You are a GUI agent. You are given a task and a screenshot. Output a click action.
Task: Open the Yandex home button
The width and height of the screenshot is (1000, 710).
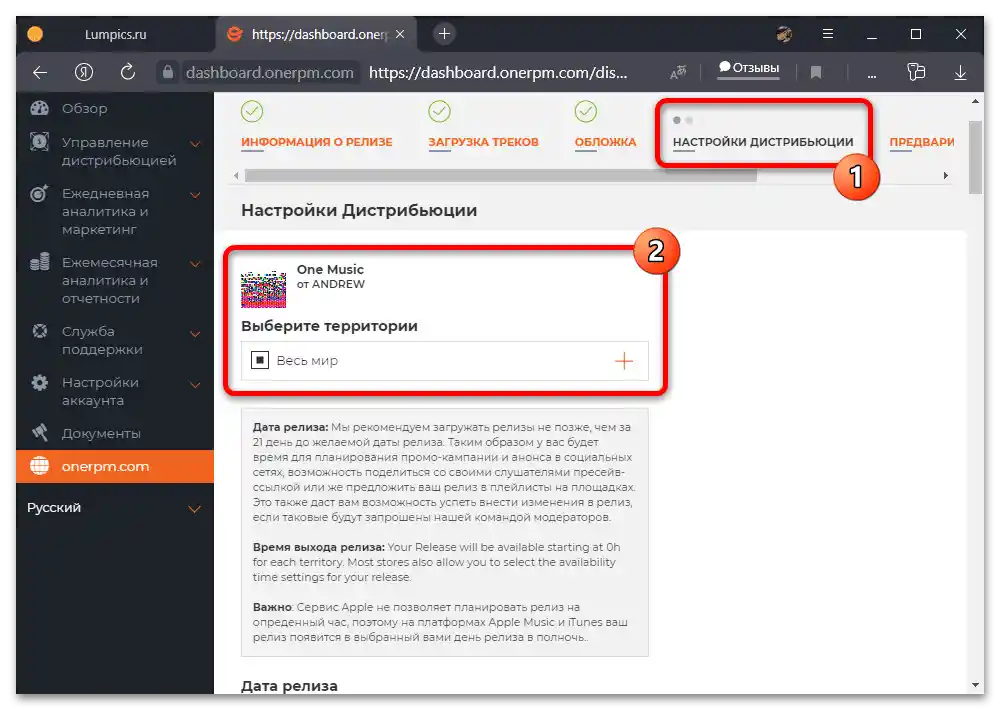84,72
